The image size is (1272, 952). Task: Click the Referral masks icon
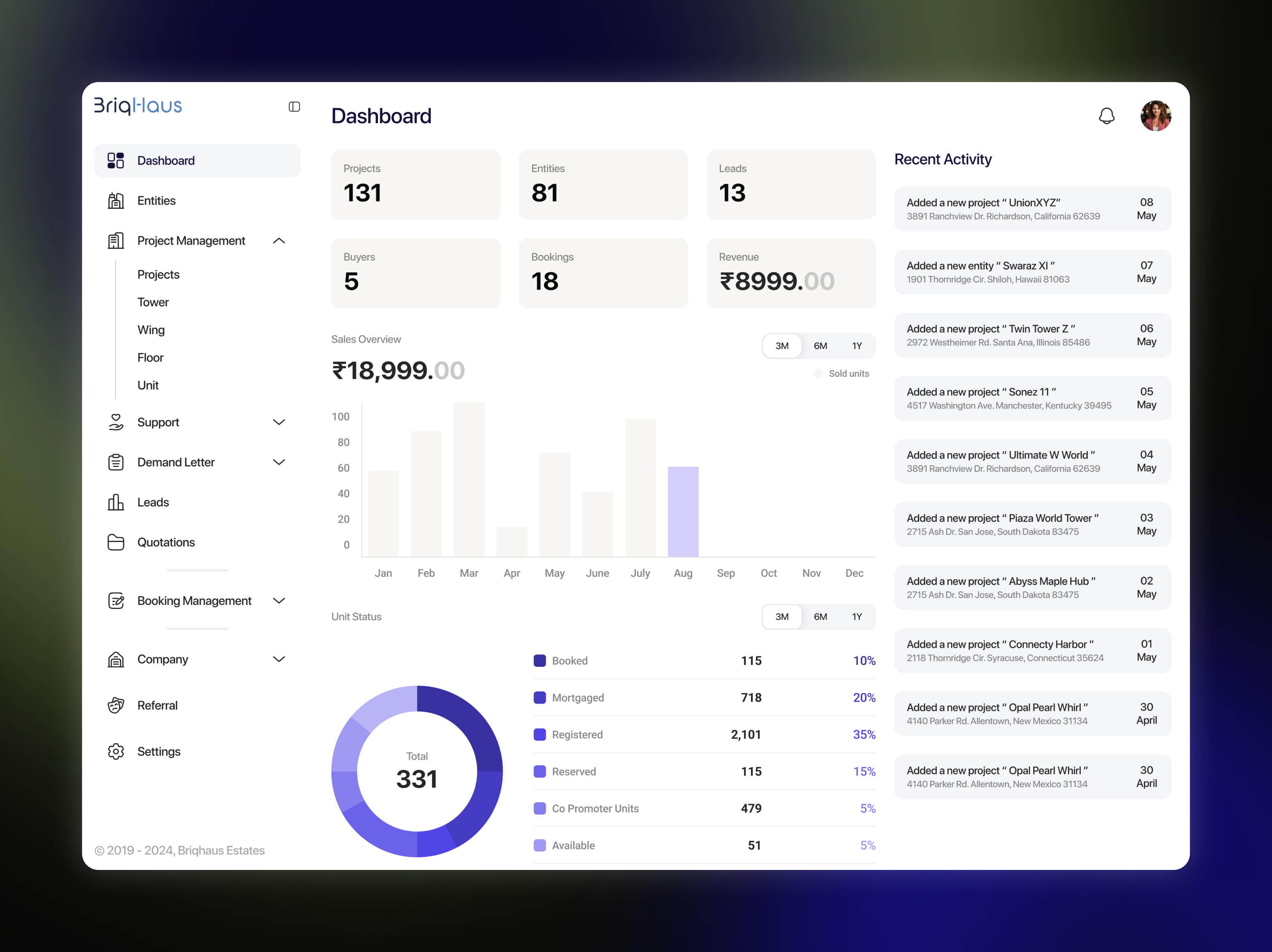[116, 706]
